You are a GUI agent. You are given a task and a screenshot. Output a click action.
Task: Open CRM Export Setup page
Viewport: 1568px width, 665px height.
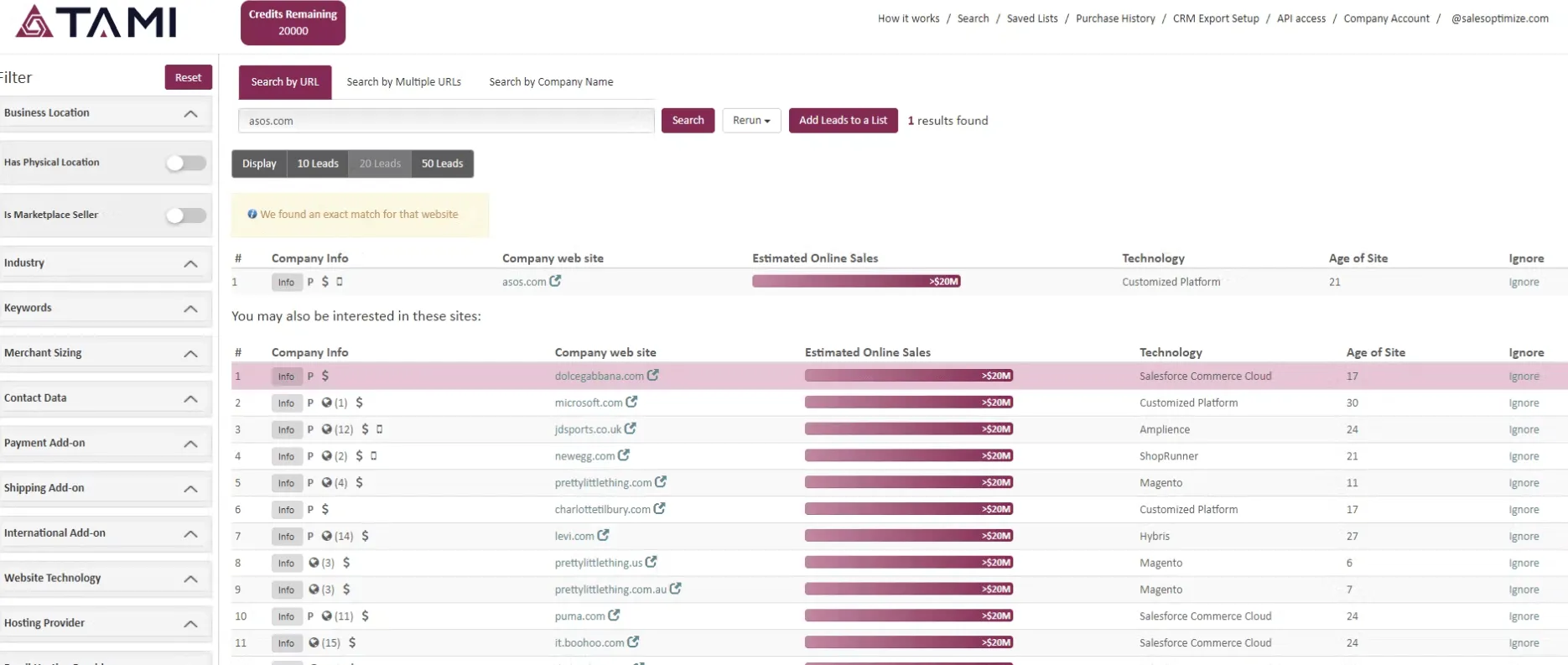tap(1216, 18)
